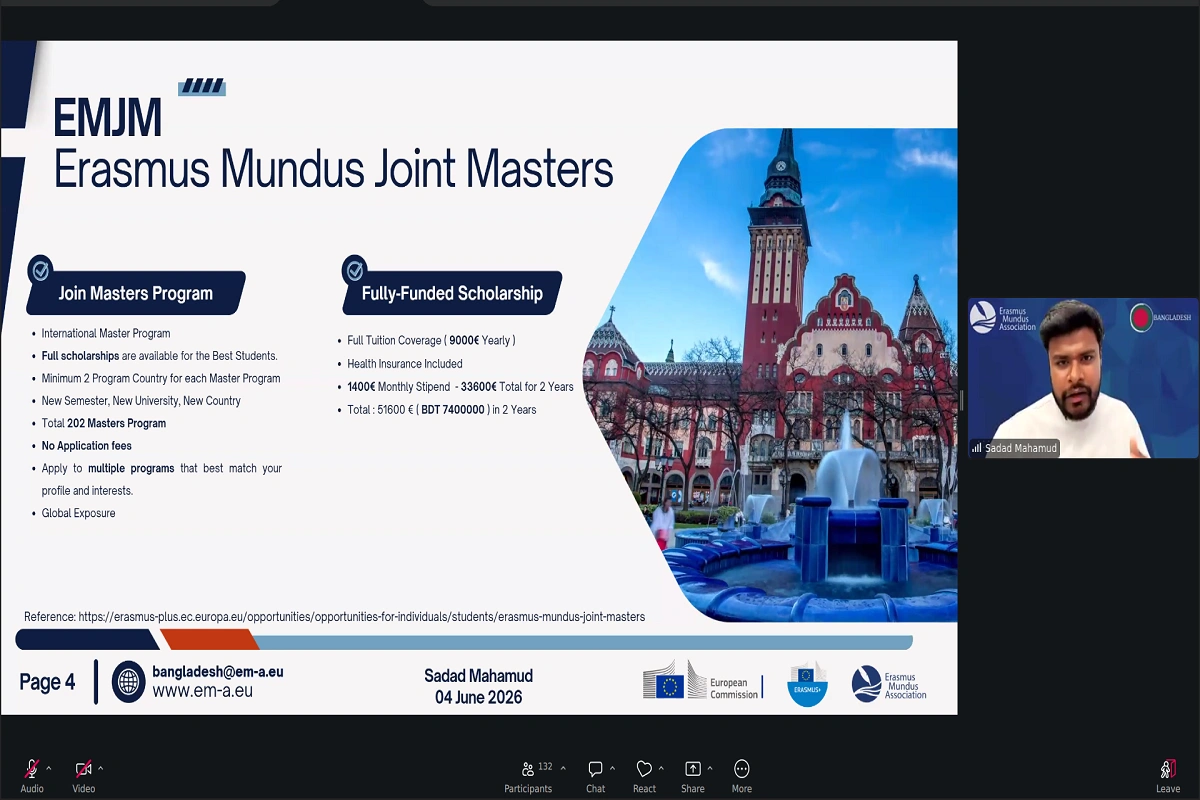This screenshot has width=1200, height=800.
Task: Select Sadad Mahamud's video thumbnail
Action: pos(1083,378)
